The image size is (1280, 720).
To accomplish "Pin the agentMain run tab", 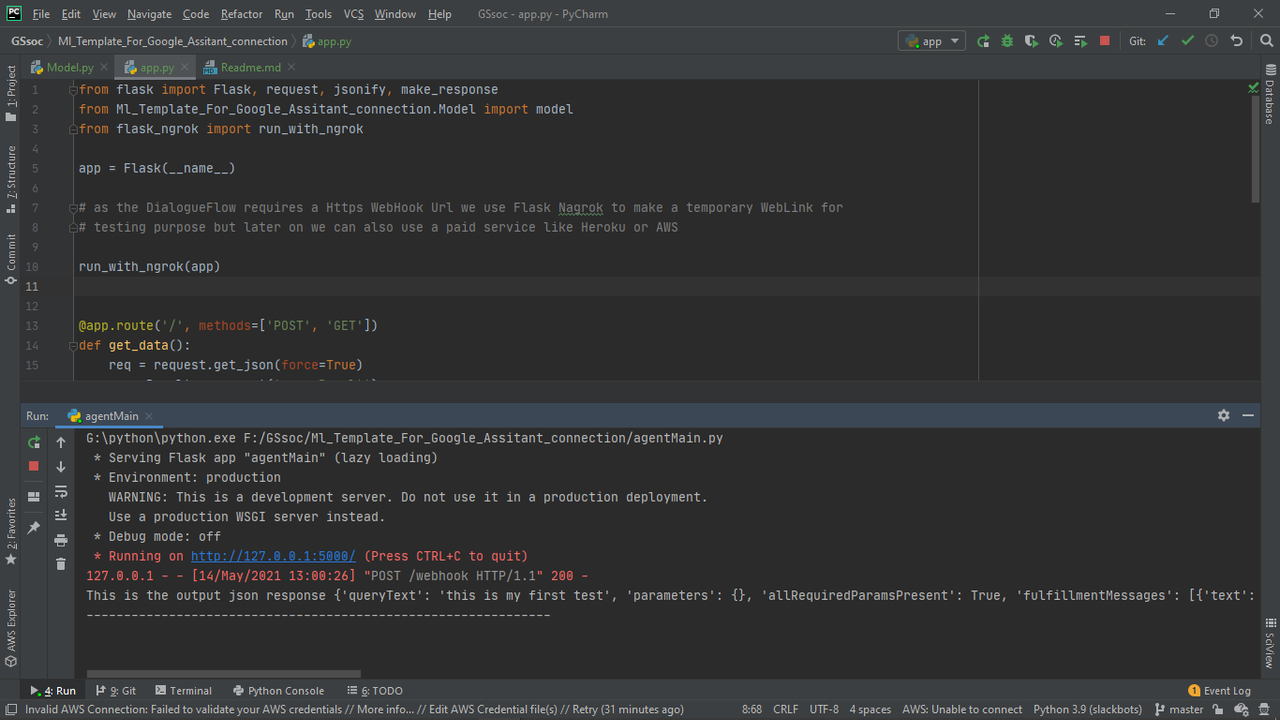I will pyautogui.click(x=34, y=527).
